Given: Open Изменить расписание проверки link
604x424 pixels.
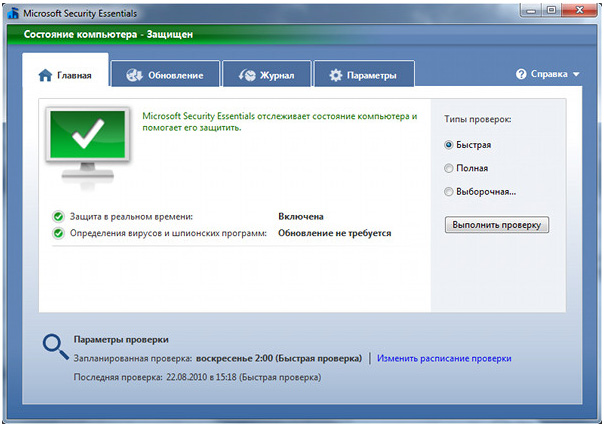Looking at the screenshot, I should tap(444, 358).
